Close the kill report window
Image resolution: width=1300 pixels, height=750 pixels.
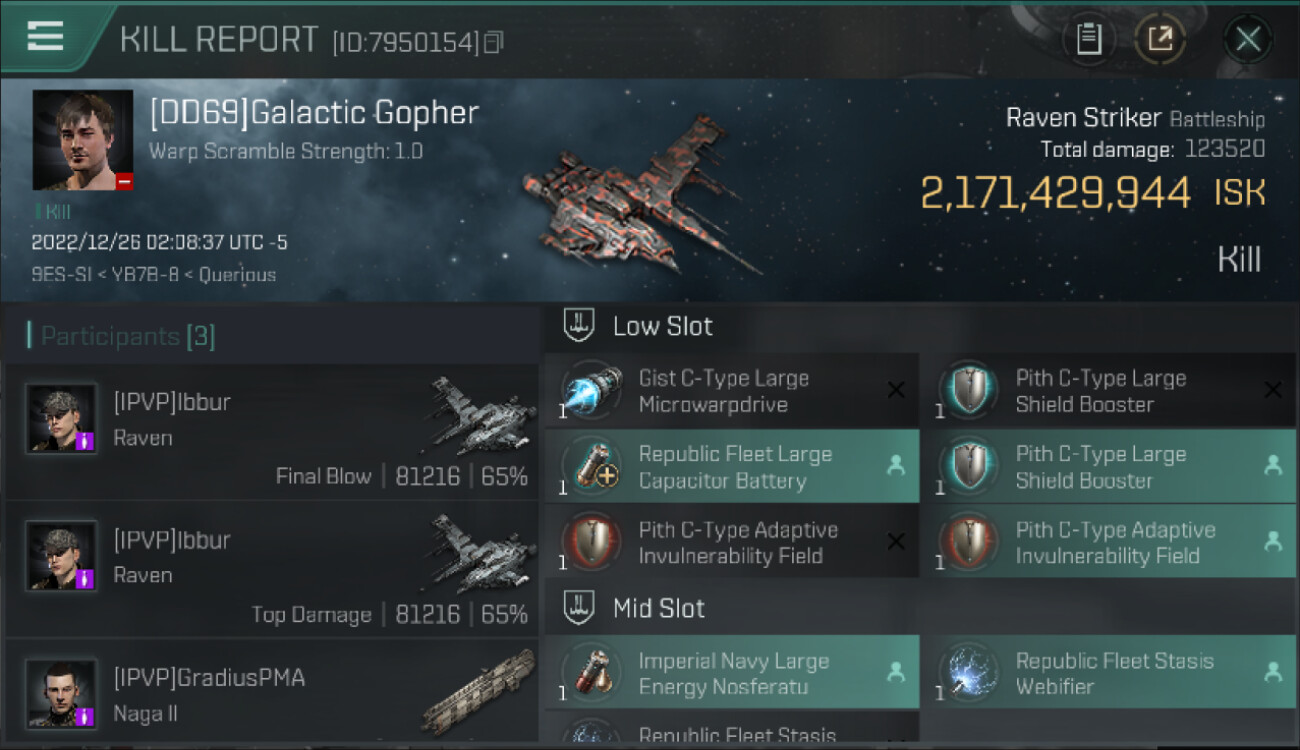1247,39
